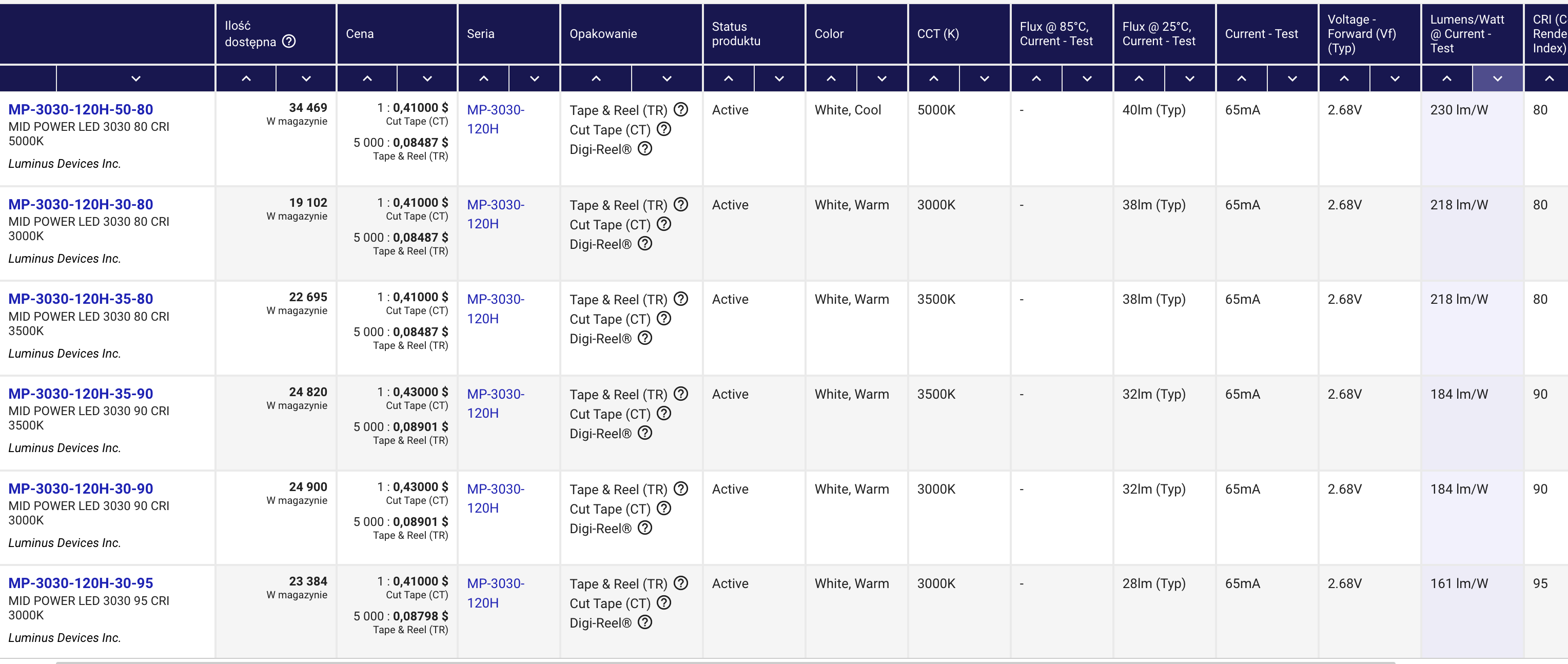
Task: Click Cut Tape help icon for MP-3030-120H-35-90
Action: coord(664,413)
